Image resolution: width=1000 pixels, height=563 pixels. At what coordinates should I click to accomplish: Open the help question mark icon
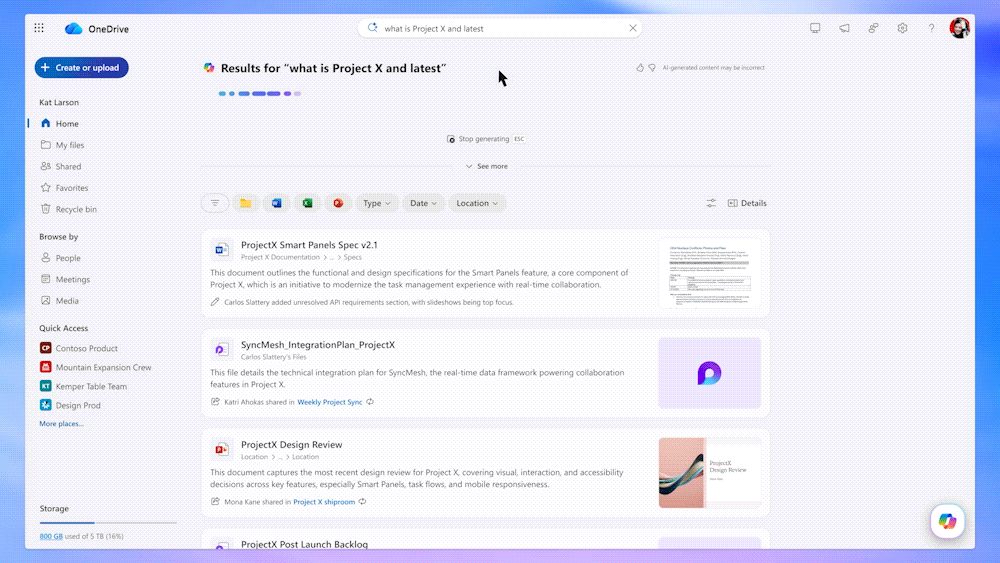[x=931, y=28]
